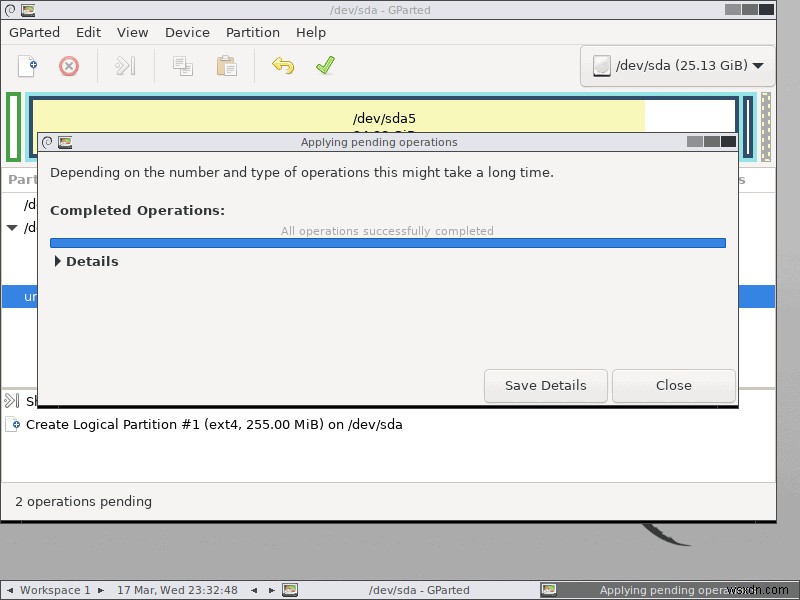Open the Device menu
This screenshot has width=800, height=600.
187,32
